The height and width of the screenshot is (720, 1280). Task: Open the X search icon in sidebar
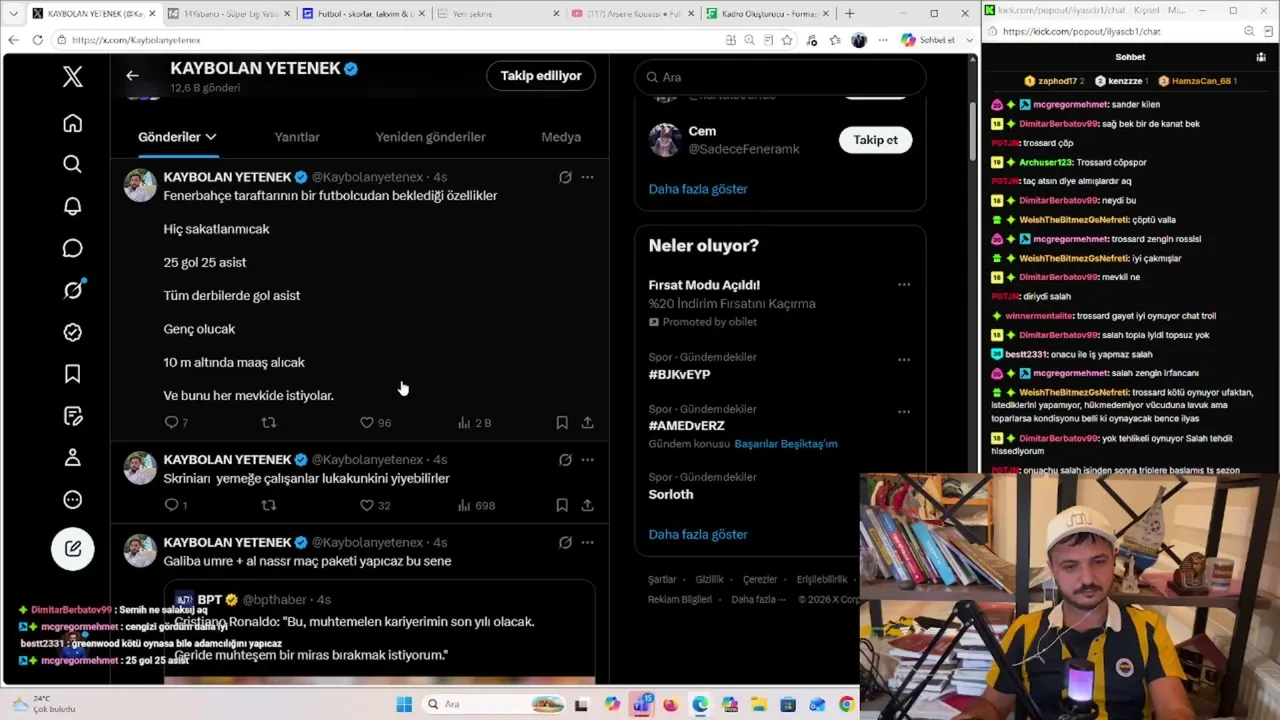point(72,164)
